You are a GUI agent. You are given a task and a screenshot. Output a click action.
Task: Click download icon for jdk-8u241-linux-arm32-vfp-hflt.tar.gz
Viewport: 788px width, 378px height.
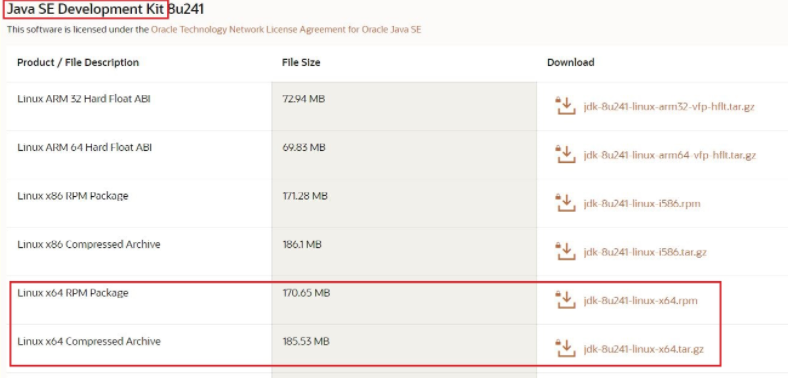tap(565, 107)
